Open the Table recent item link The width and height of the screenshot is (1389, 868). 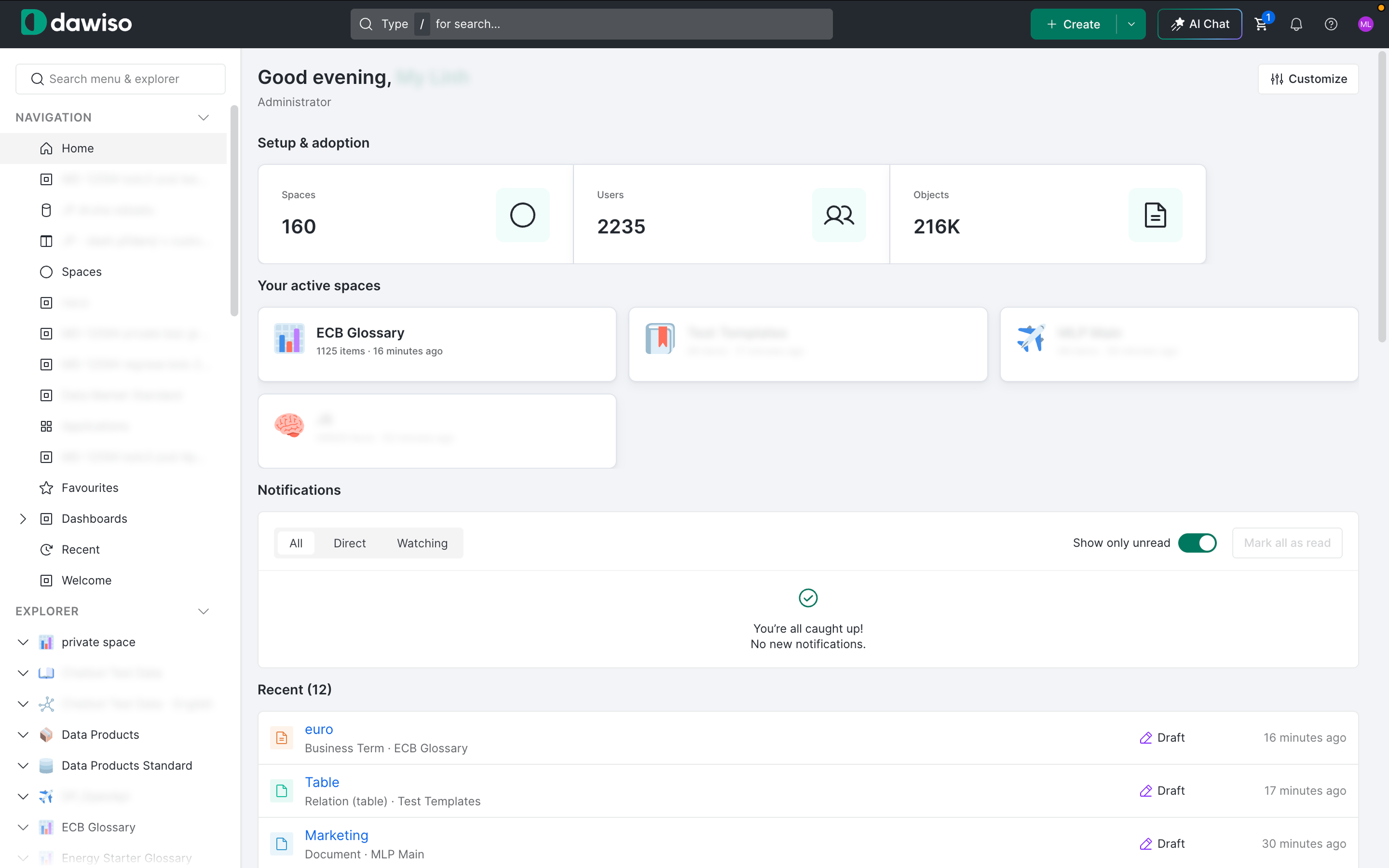[x=321, y=783]
